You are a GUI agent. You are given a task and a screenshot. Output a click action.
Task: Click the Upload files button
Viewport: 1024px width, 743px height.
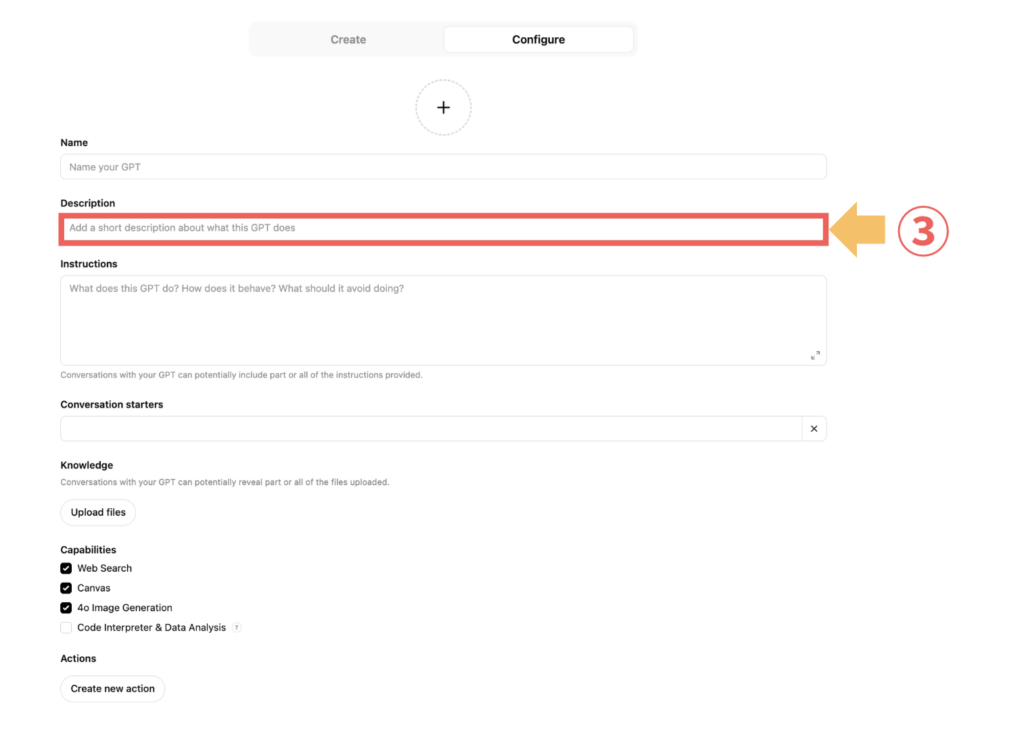[98, 512]
